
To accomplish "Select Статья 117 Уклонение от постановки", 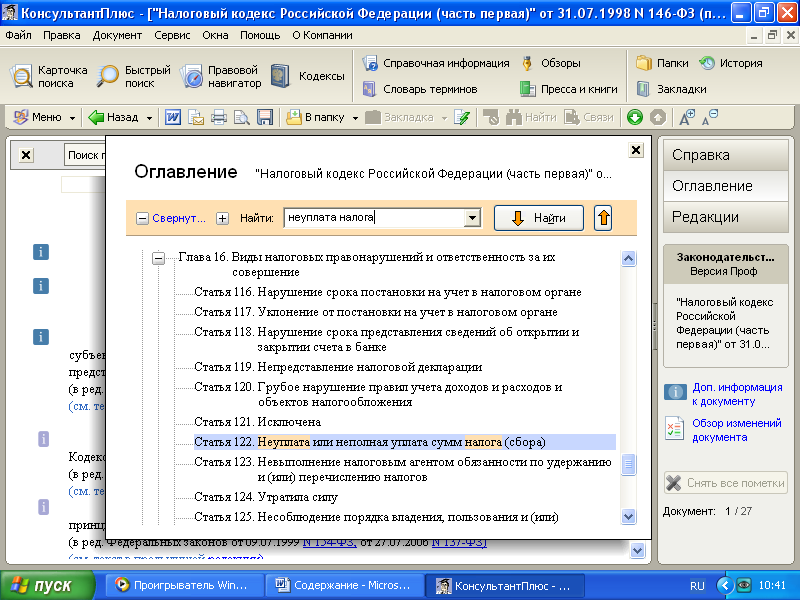I will [376, 312].
